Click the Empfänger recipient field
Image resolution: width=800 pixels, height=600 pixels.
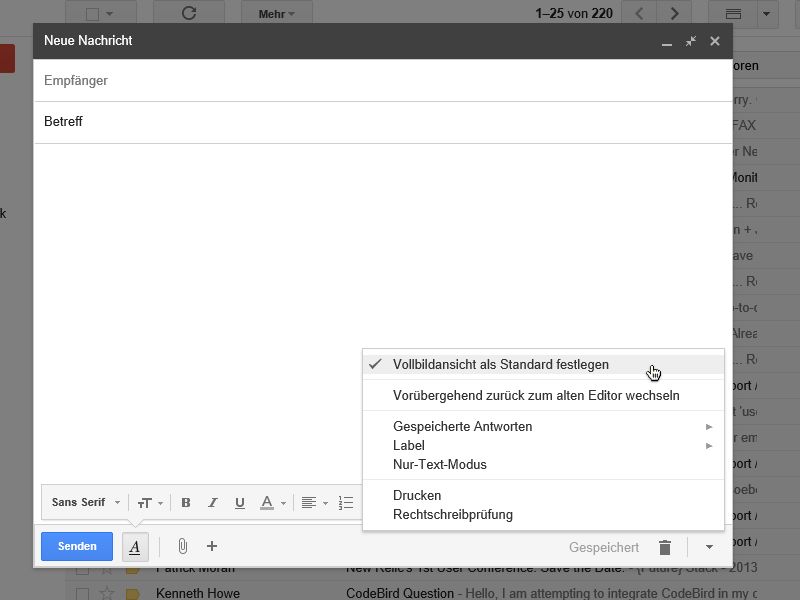point(383,81)
